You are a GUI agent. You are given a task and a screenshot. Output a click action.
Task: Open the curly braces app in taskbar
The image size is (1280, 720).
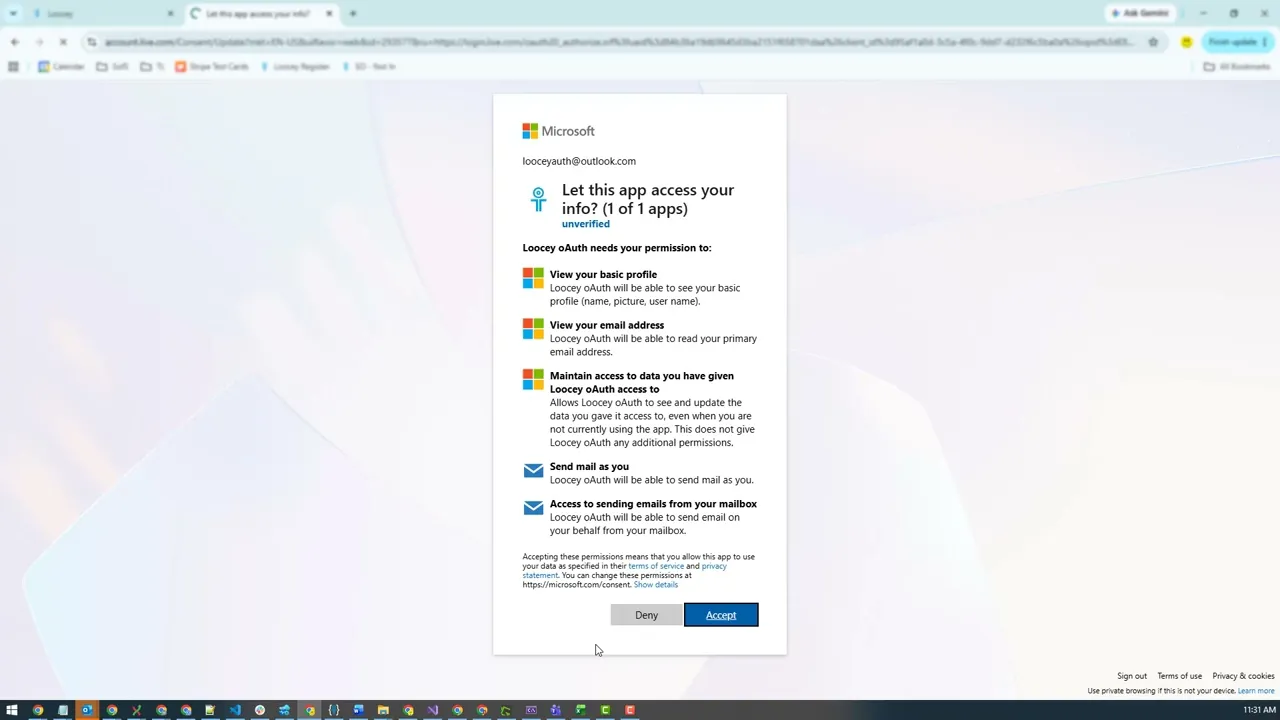click(x=334, y=710)
